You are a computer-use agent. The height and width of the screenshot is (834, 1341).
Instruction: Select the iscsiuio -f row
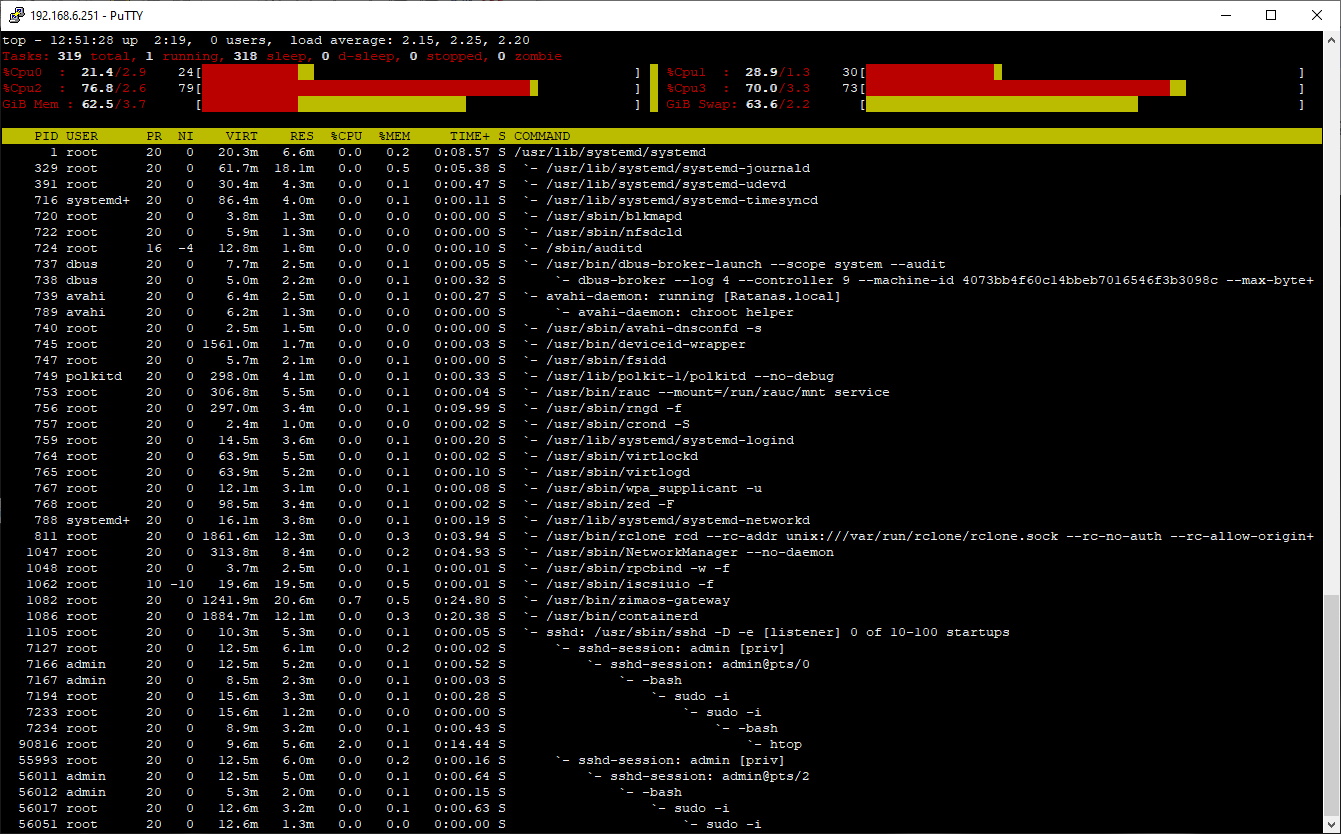[661, 584]
